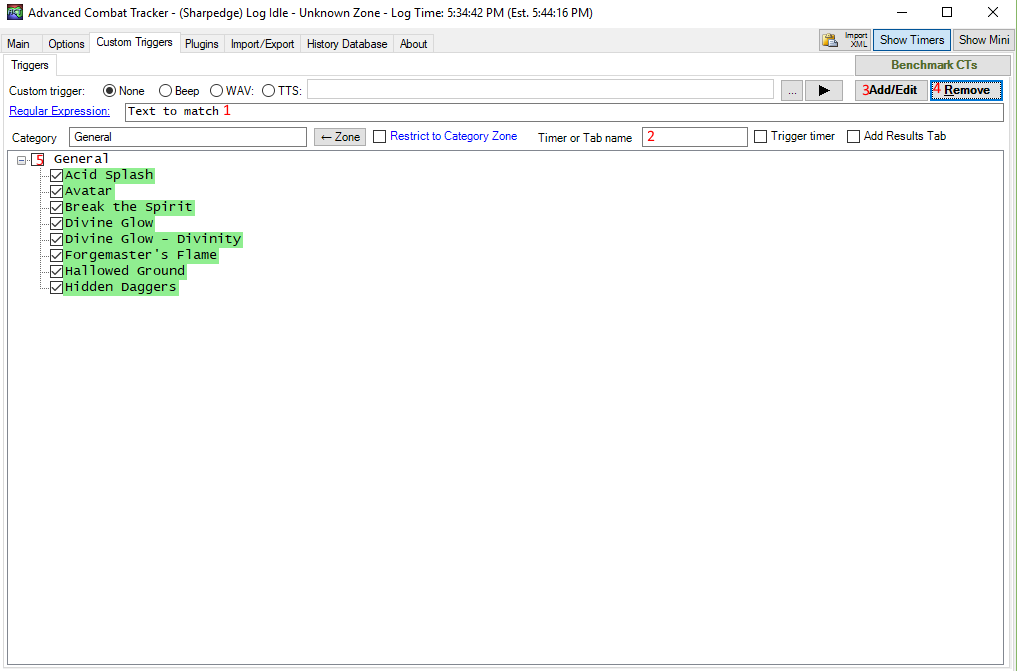Open the History Database tab
The image size is (1017, 671).
(347, 44)
